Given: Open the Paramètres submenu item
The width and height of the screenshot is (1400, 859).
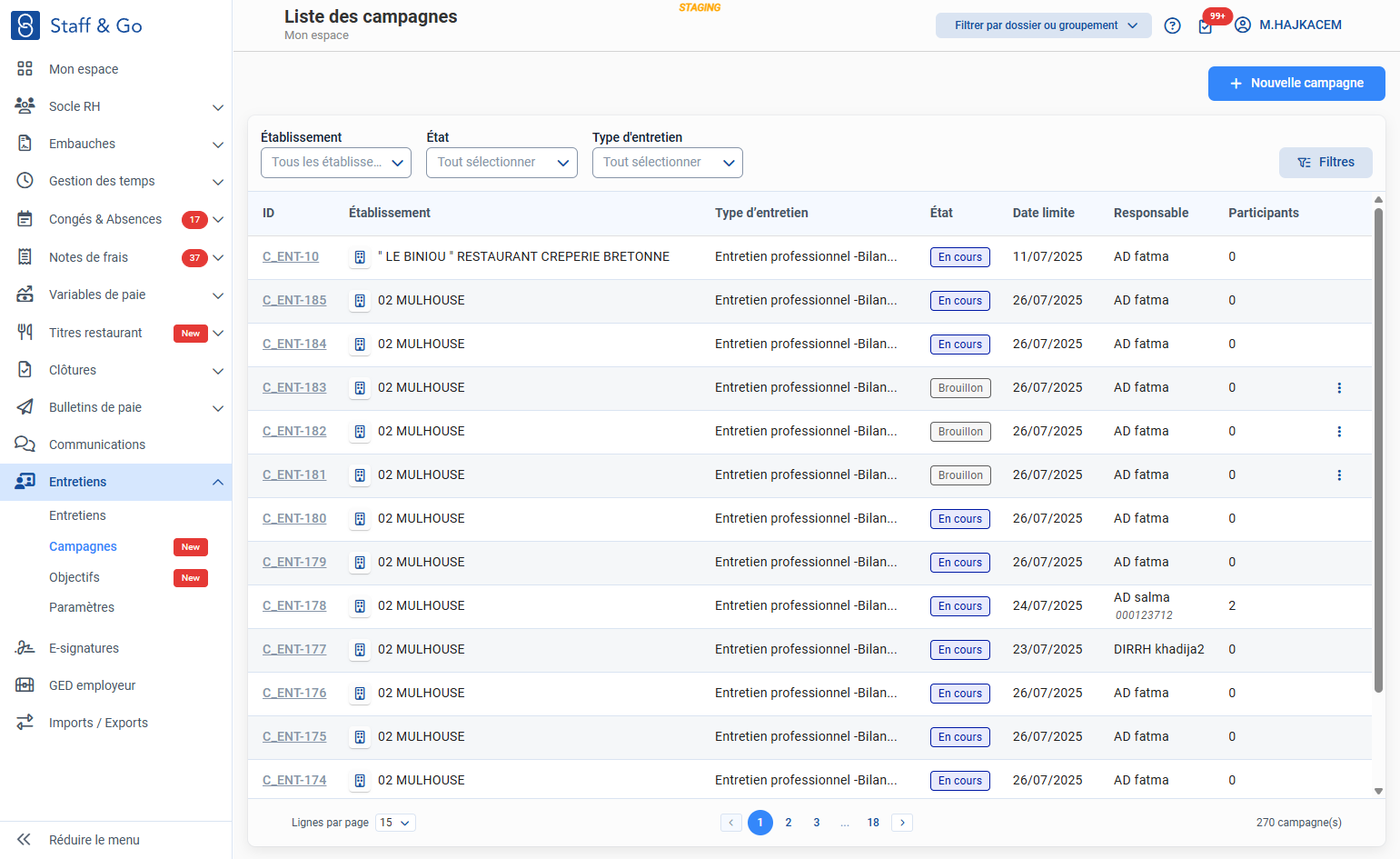Looking at the screenshot, I should (82, 607).
